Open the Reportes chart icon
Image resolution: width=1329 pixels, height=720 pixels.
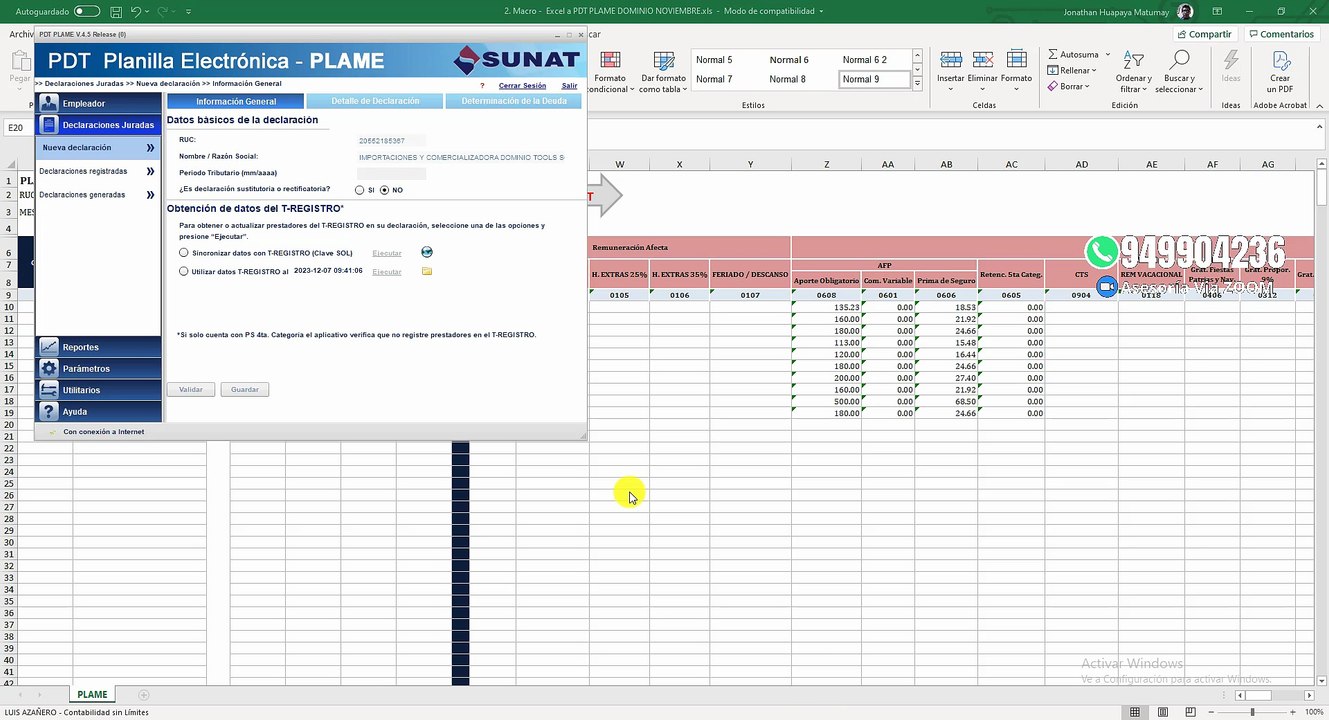[x=48, y=347]
